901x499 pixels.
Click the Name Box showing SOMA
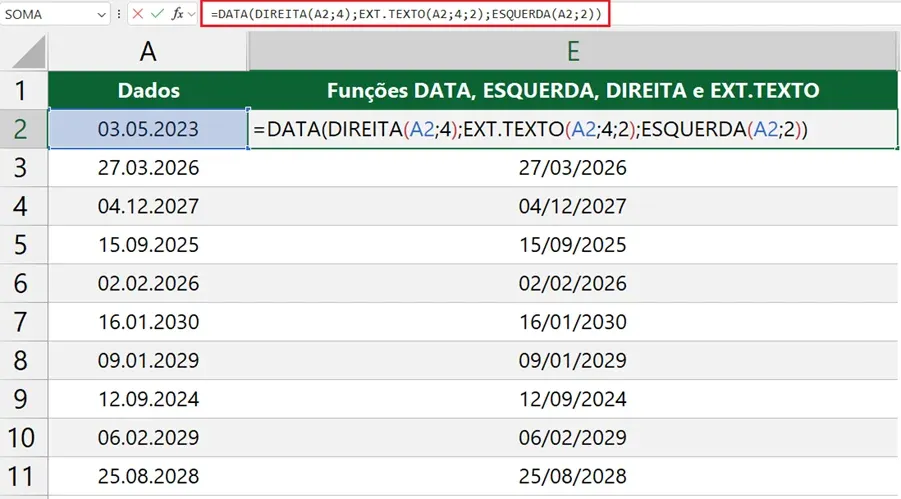coord(55,14)
